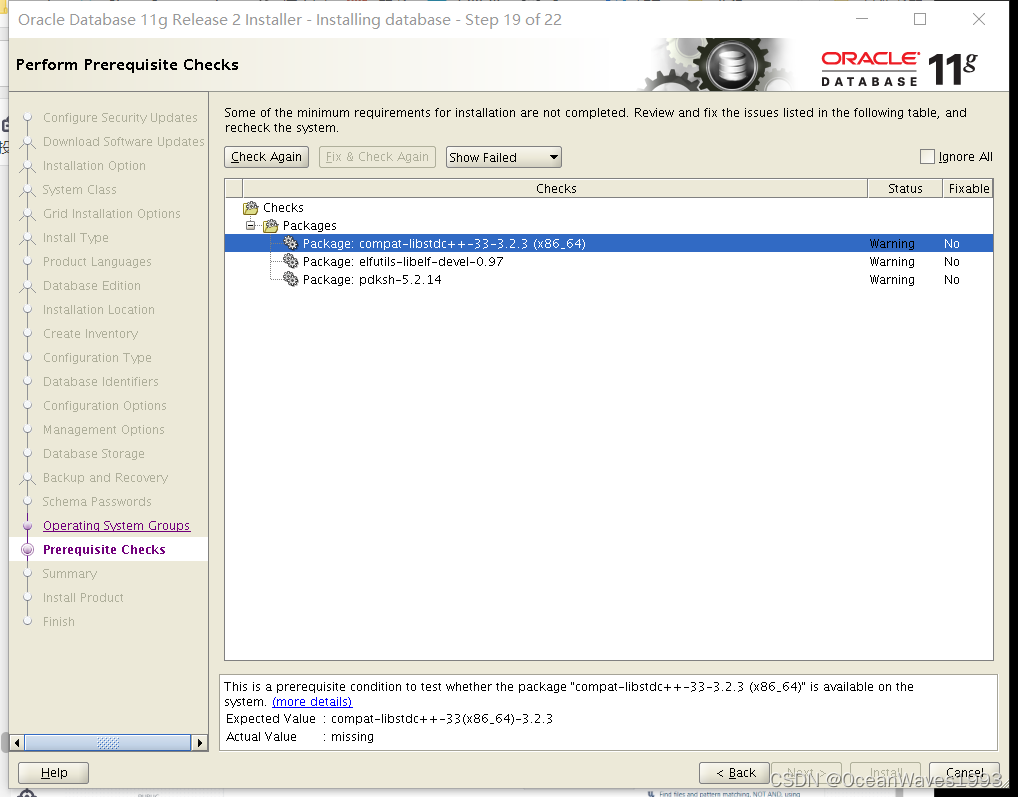The image size is (1018, 797).
Task: Select the Checks root tree node
Action: click(x=283, y=208)
